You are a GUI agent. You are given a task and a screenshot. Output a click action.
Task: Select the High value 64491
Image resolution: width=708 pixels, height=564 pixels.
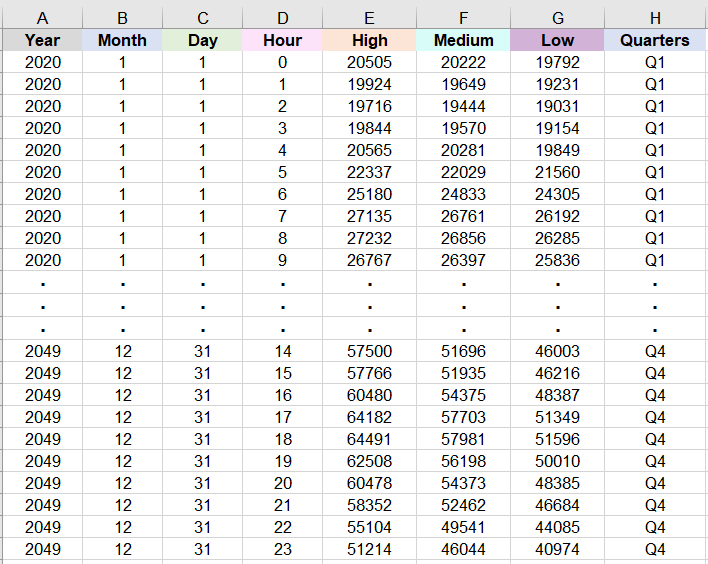(369, 439)
